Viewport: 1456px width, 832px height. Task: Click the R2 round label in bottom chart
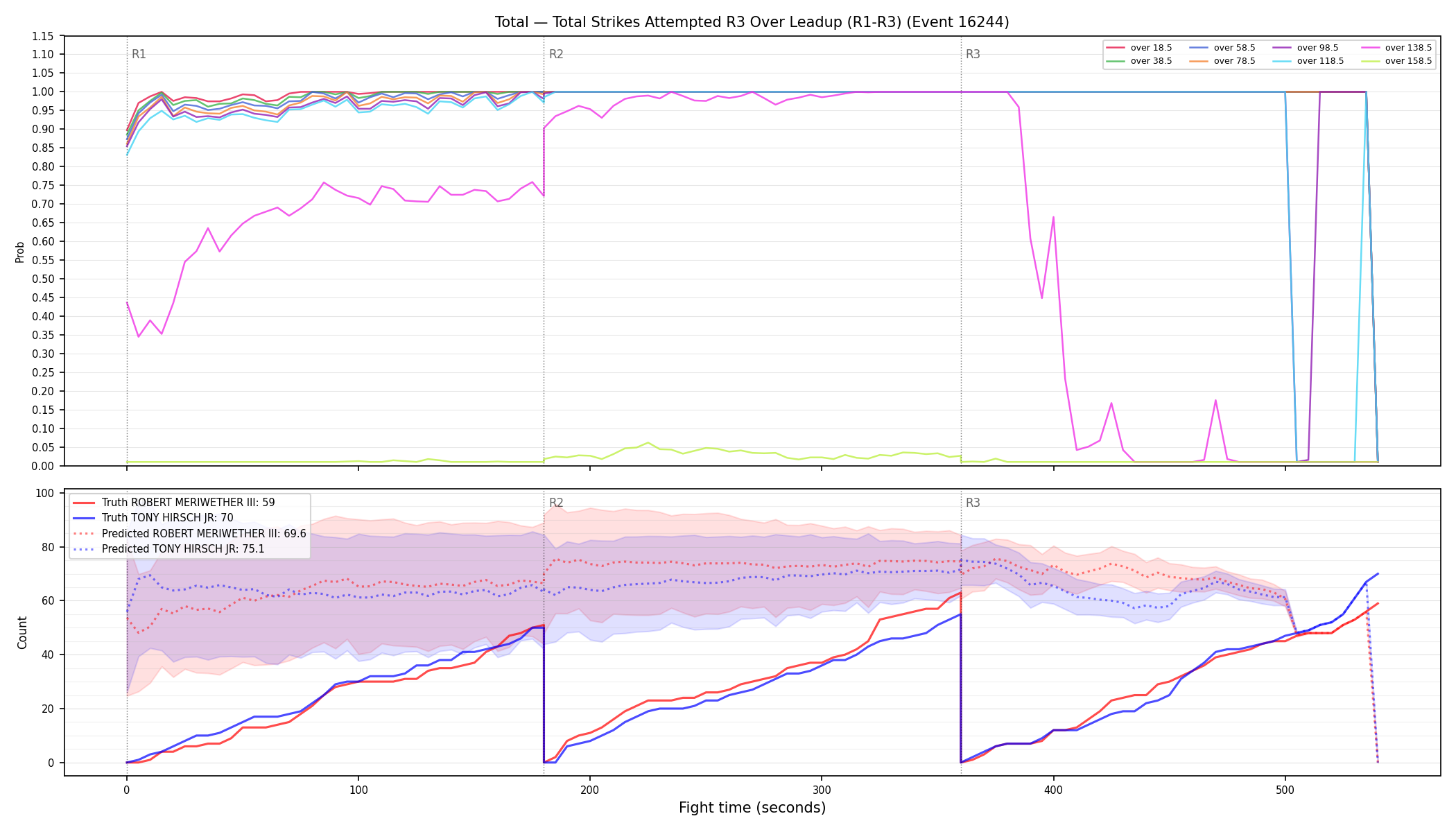pos(556,503)
